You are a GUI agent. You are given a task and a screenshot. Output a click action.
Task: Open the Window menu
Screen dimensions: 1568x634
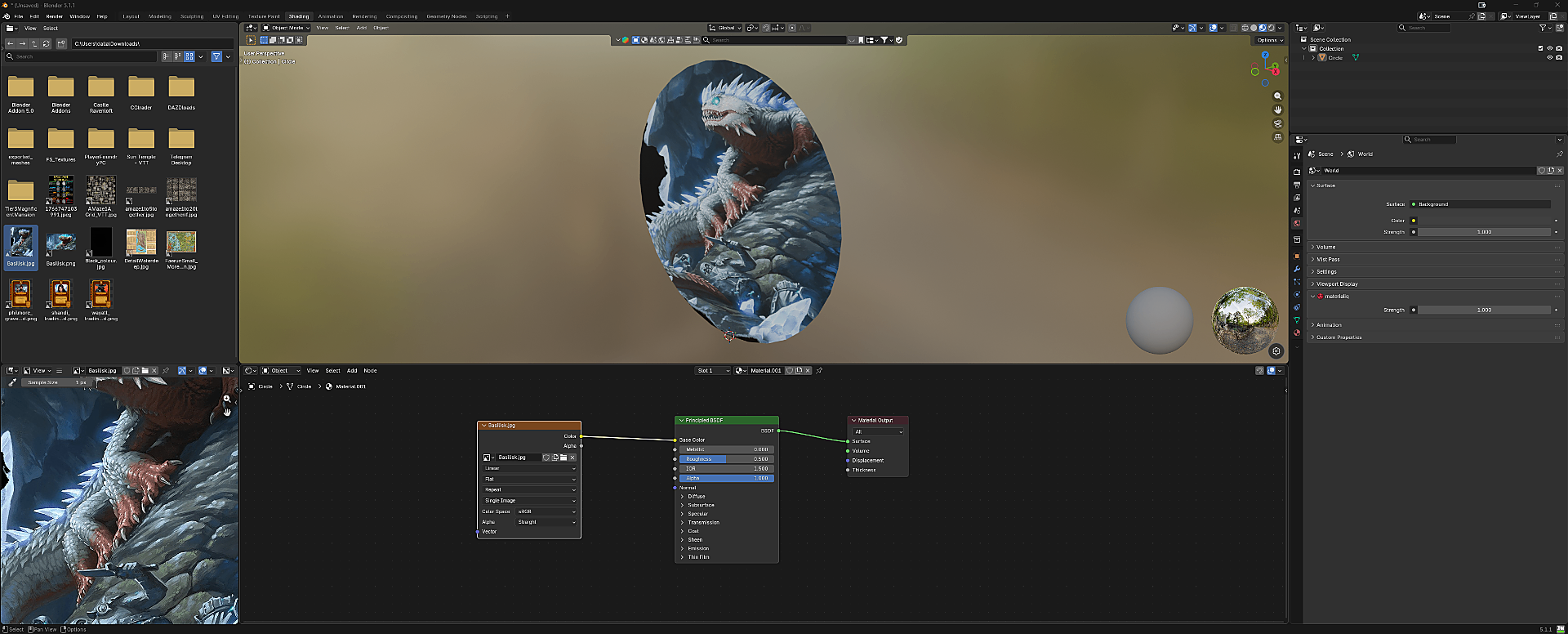(79, 16)
